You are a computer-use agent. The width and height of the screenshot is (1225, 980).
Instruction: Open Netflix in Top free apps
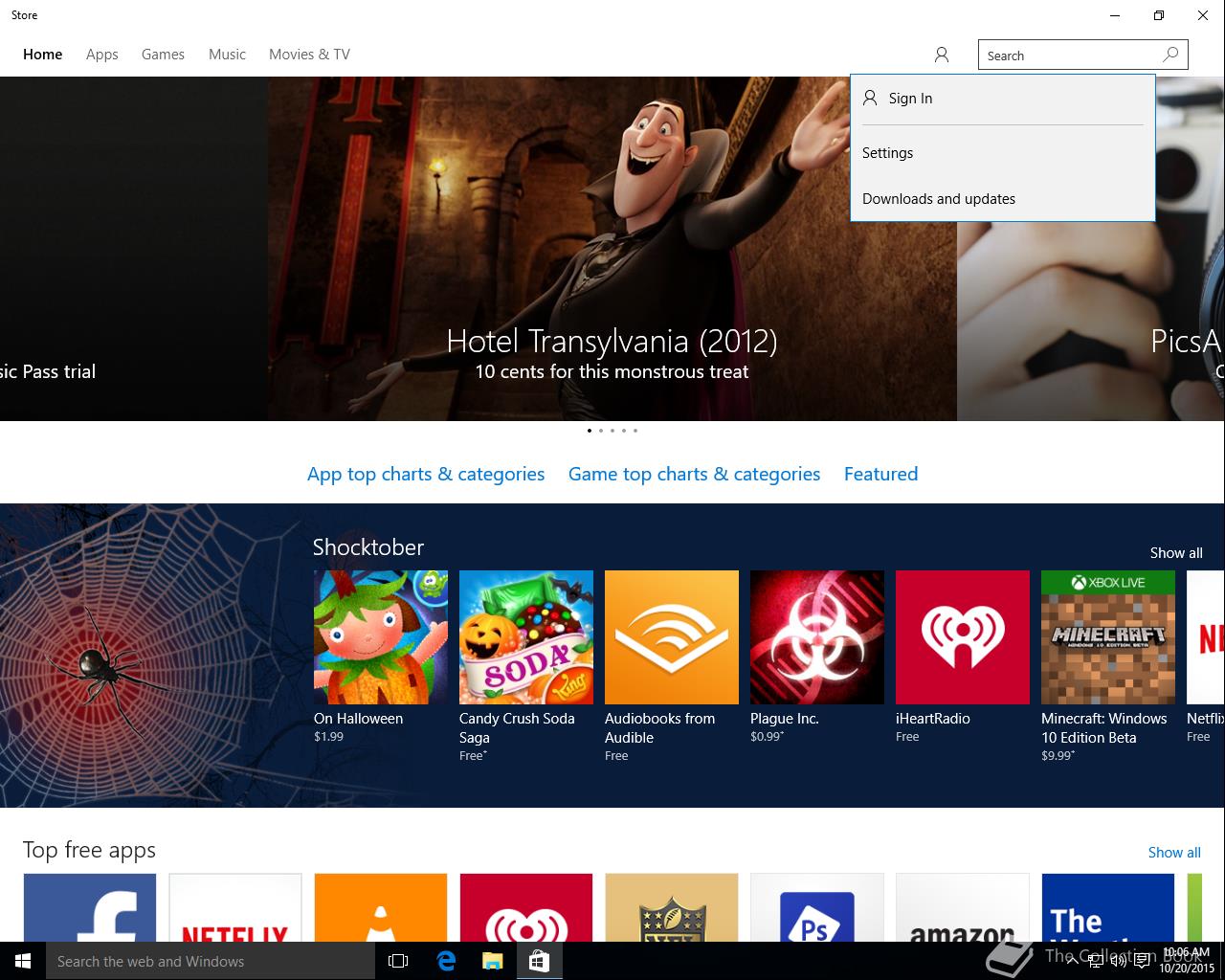point(235,907)
